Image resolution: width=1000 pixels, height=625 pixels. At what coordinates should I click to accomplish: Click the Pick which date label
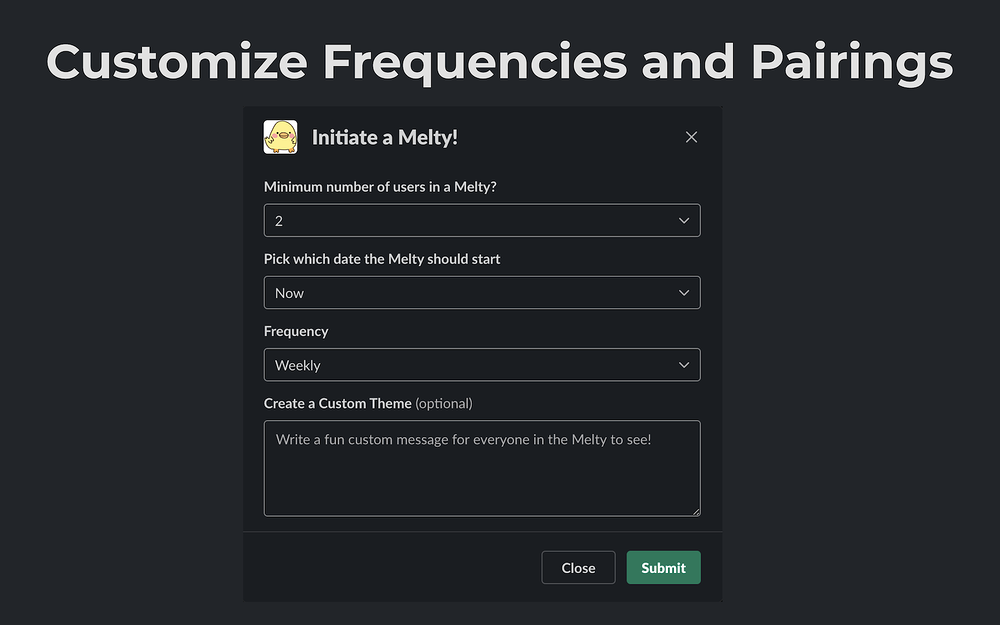coord(382,259)
